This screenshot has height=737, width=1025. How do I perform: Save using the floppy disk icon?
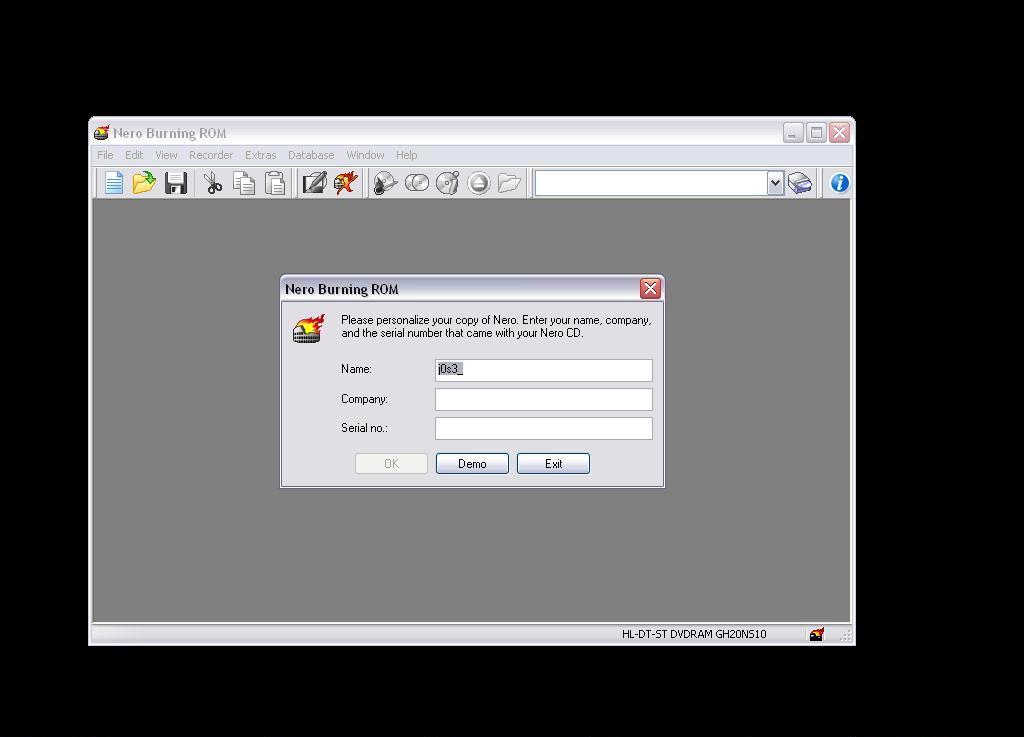[x=176, y=183]
